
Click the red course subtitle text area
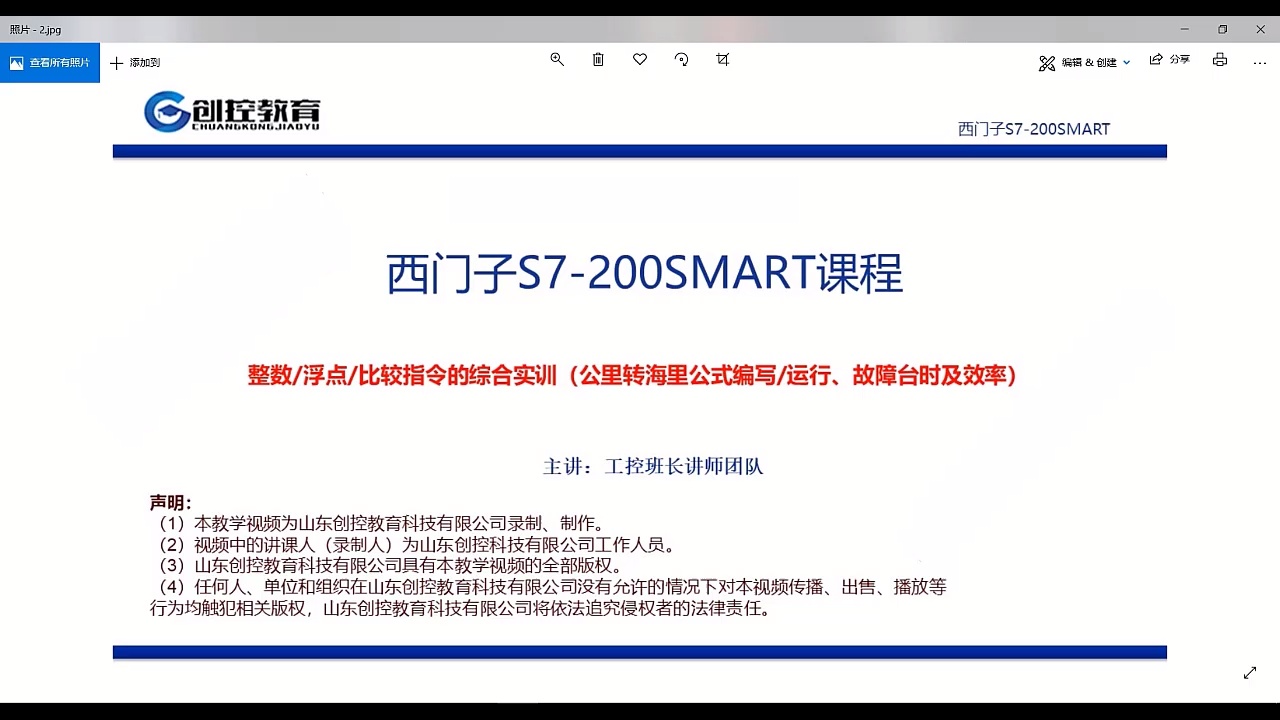click(631, 376)
